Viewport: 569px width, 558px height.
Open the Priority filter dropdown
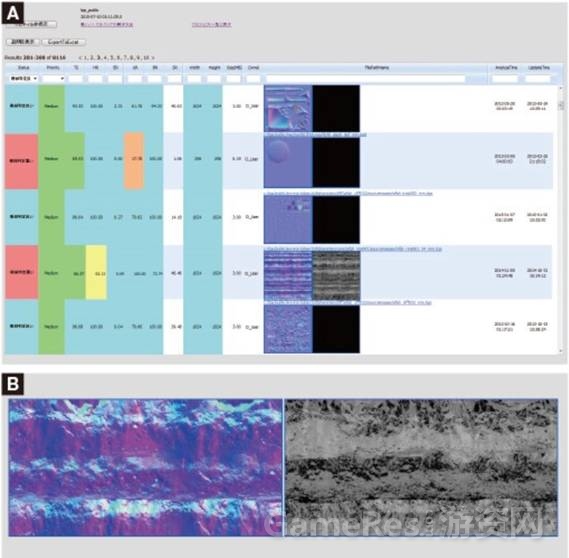click(53, 78)
